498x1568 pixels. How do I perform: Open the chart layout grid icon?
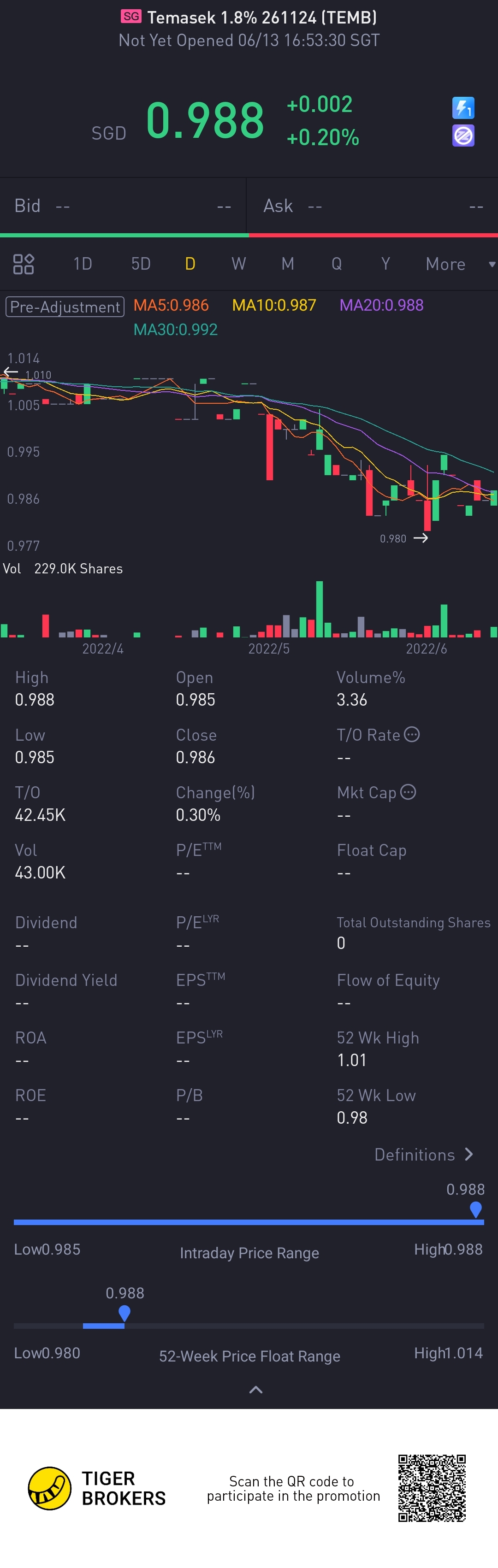click(x=24, y=264)
